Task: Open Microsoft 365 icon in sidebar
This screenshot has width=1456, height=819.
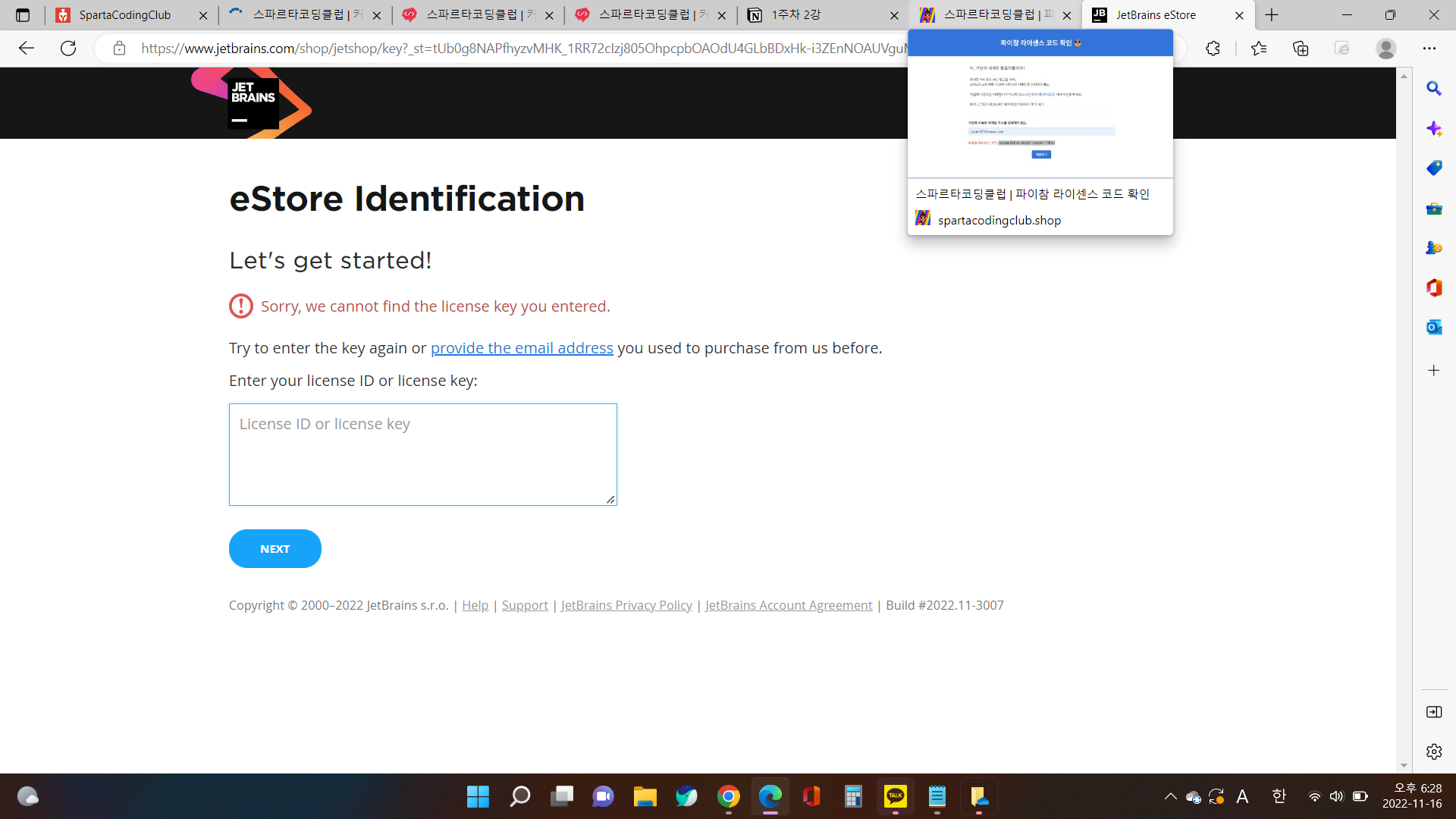Action: click(x=1434, y=287)
